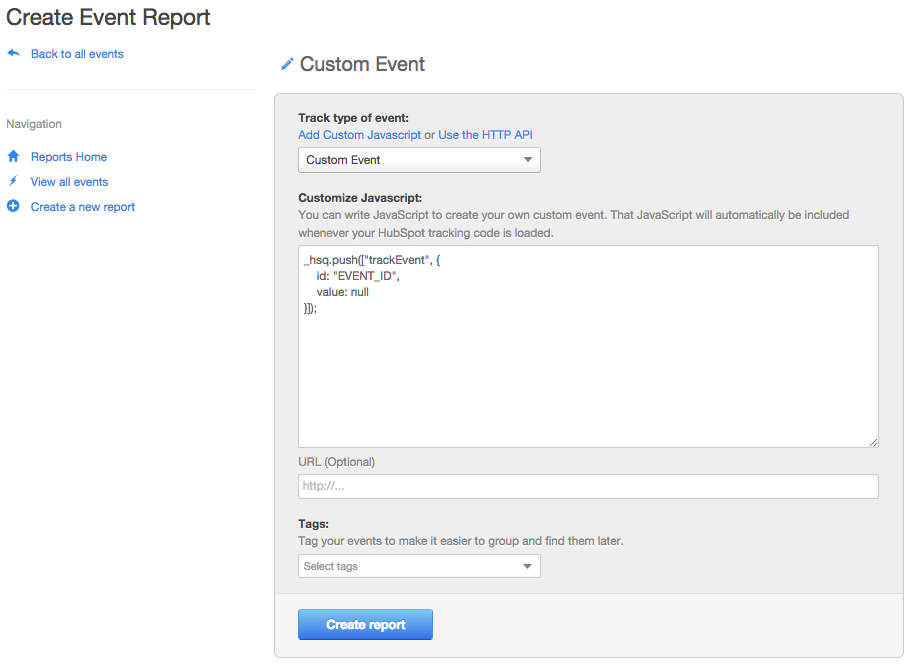
Task: Open the Select tags dropdown
Action: click(419, 566)
